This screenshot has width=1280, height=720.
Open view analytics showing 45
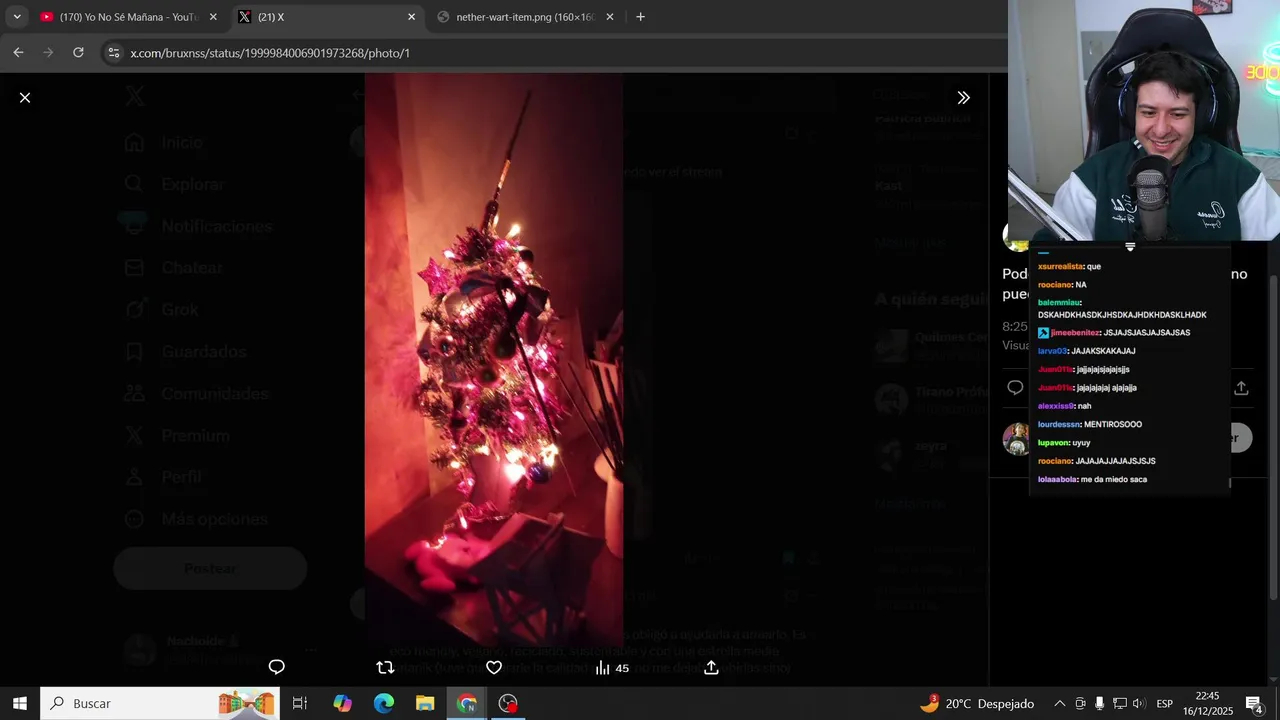coord(612,667)
